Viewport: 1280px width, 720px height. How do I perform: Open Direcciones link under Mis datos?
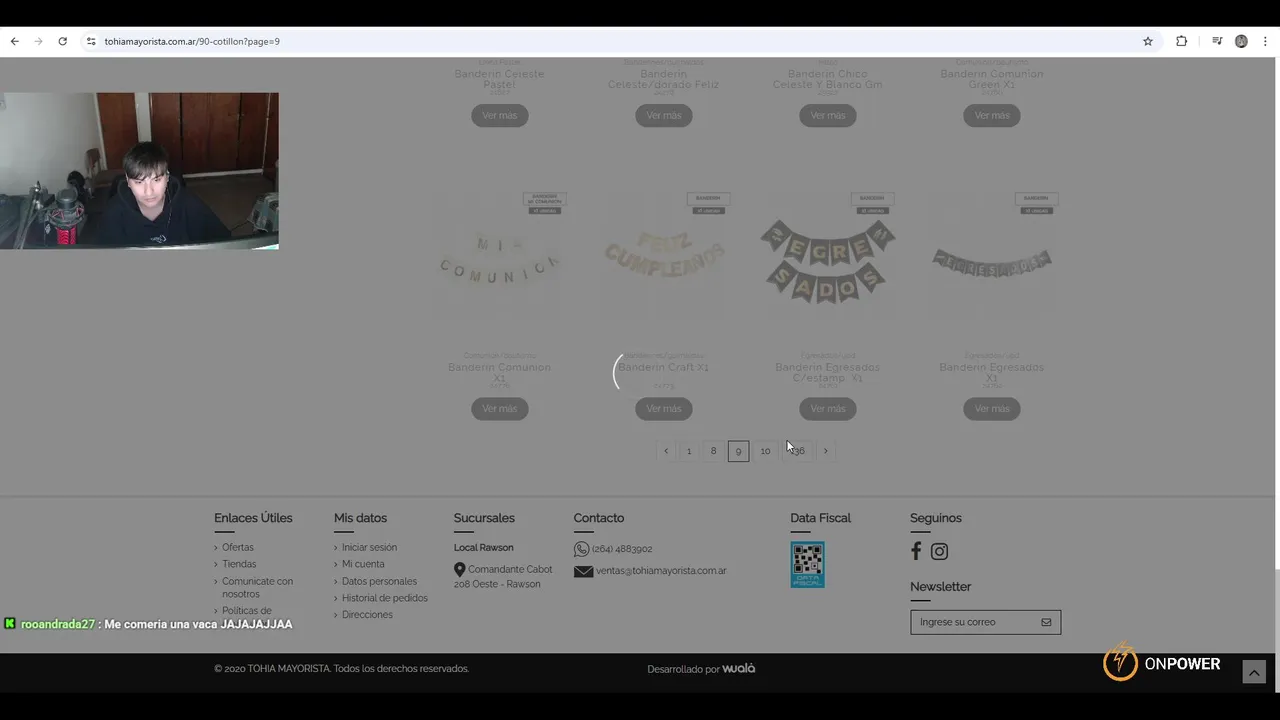[x=367, y=615]
